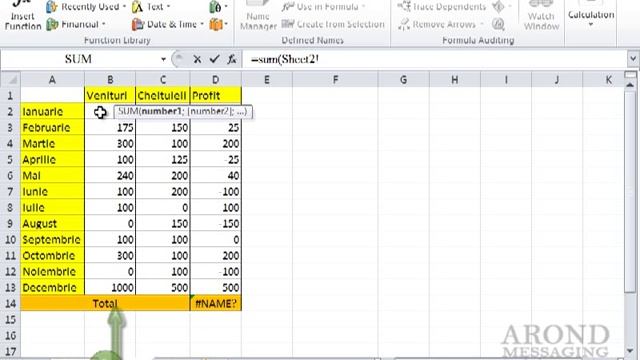The image size is (640, 360).
Task: Click the Profit header cell
Action: (216, 96)
